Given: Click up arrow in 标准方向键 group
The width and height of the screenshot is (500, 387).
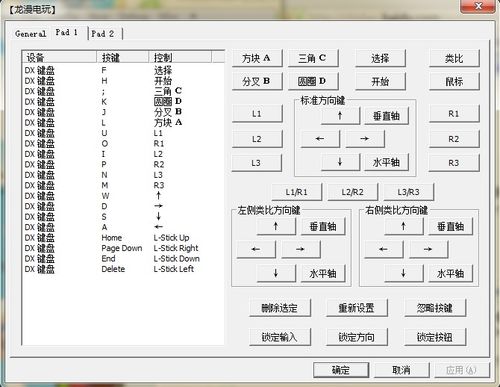Looking at the screenshot, I should 340,116.
